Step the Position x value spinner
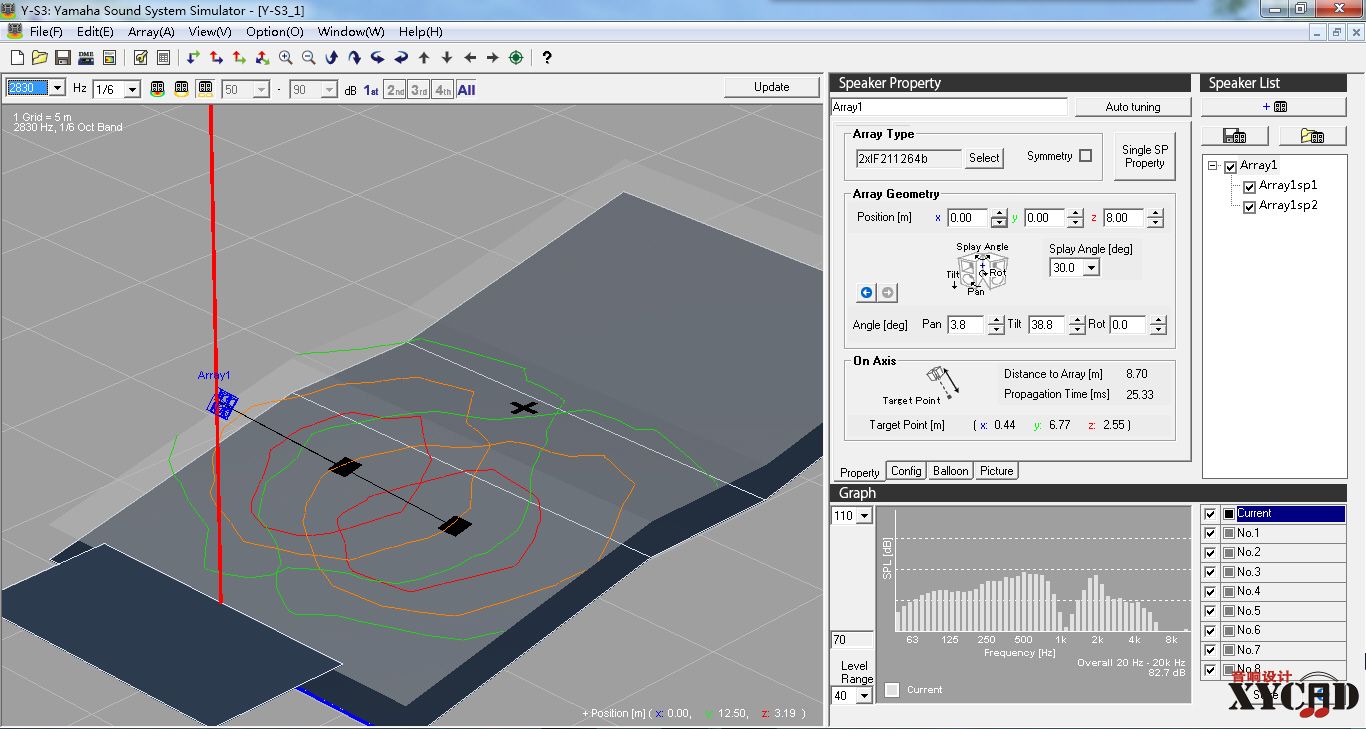Viewport: 1366px width, 729px height. point(998,218)
